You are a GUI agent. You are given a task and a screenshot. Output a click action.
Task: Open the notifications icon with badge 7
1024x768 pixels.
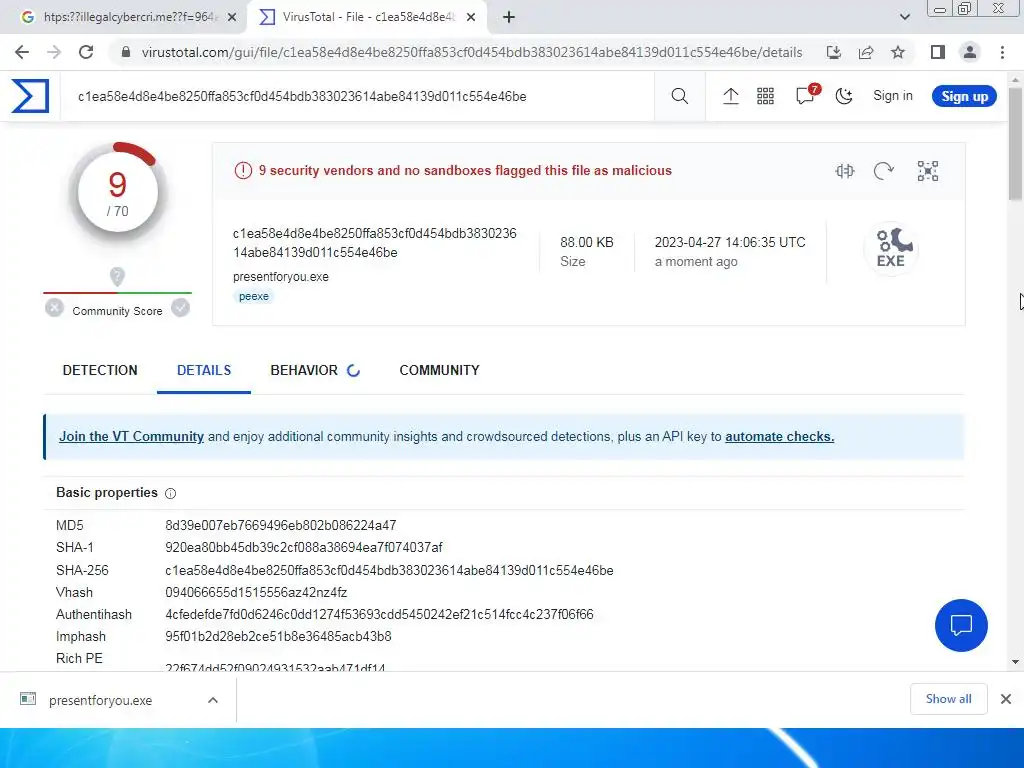(806, 95)
